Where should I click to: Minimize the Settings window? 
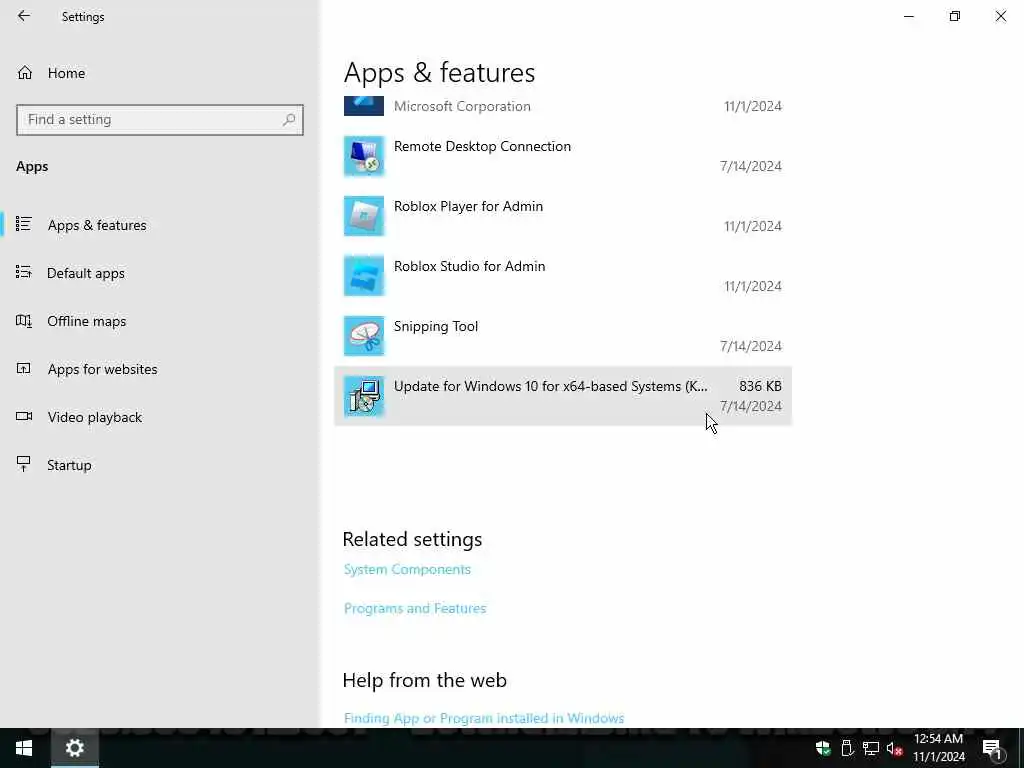point(908,16)
